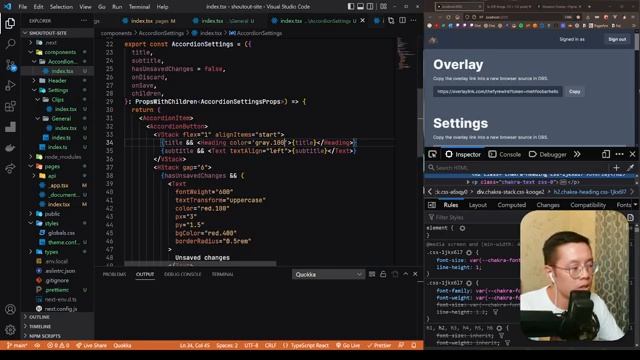The height and width of the screenshot is (360, 640).
Task: Click the Search HTML field
Action: pos(518,167)
